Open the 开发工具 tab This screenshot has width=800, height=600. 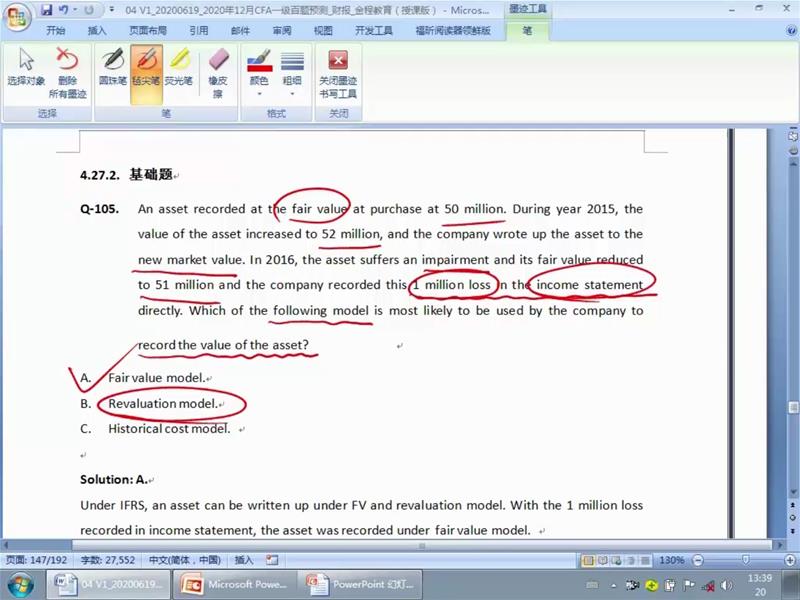(x=374, y=31)
